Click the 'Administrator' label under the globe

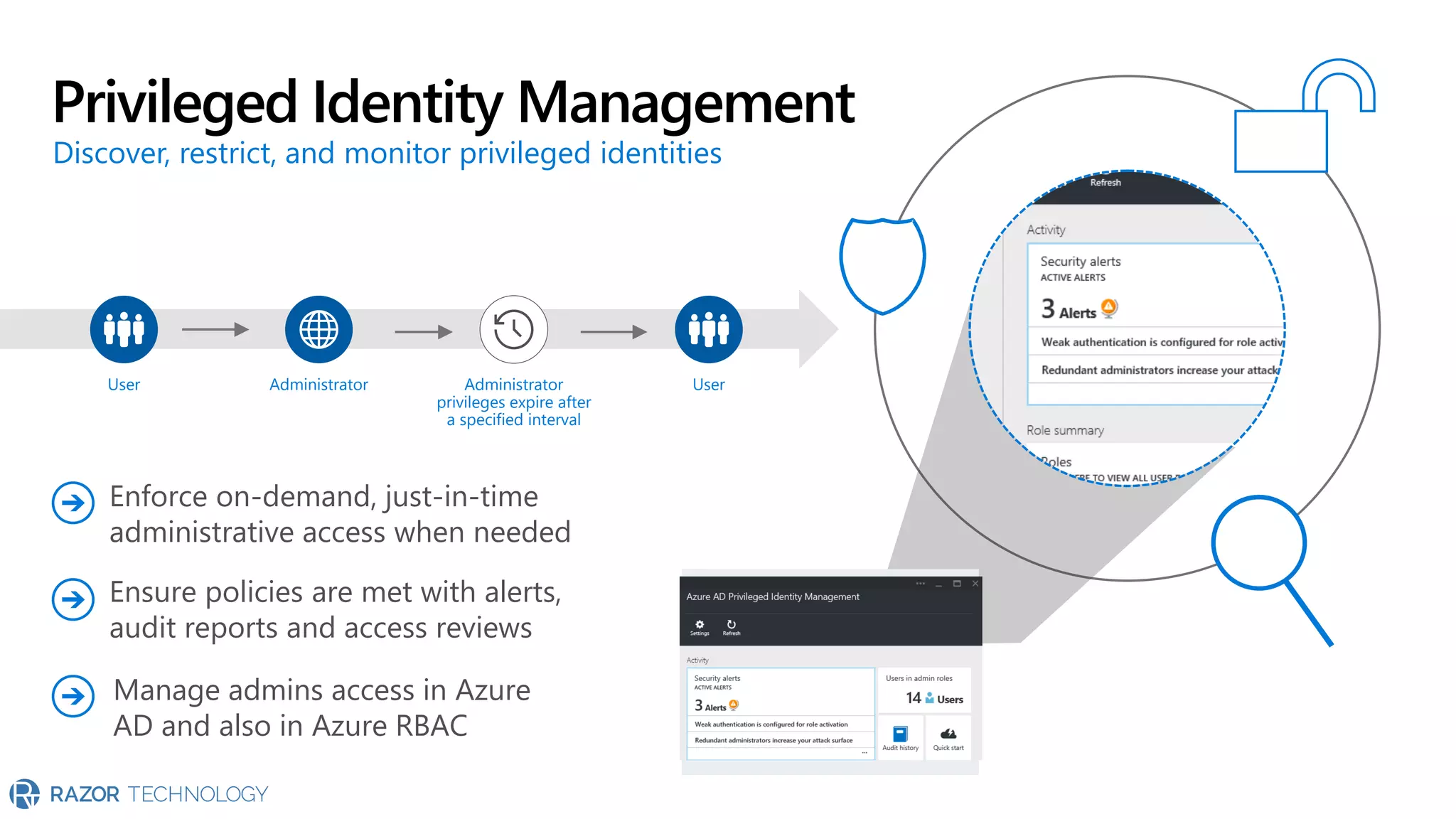(x=318, y=385)
